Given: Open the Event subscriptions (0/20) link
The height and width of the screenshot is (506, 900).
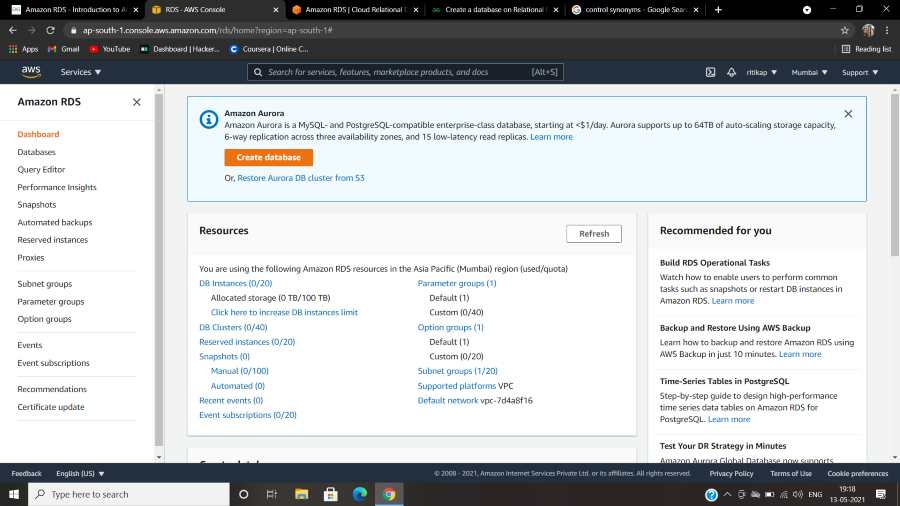Looking at the screenshot, I should tap(248, 415).
